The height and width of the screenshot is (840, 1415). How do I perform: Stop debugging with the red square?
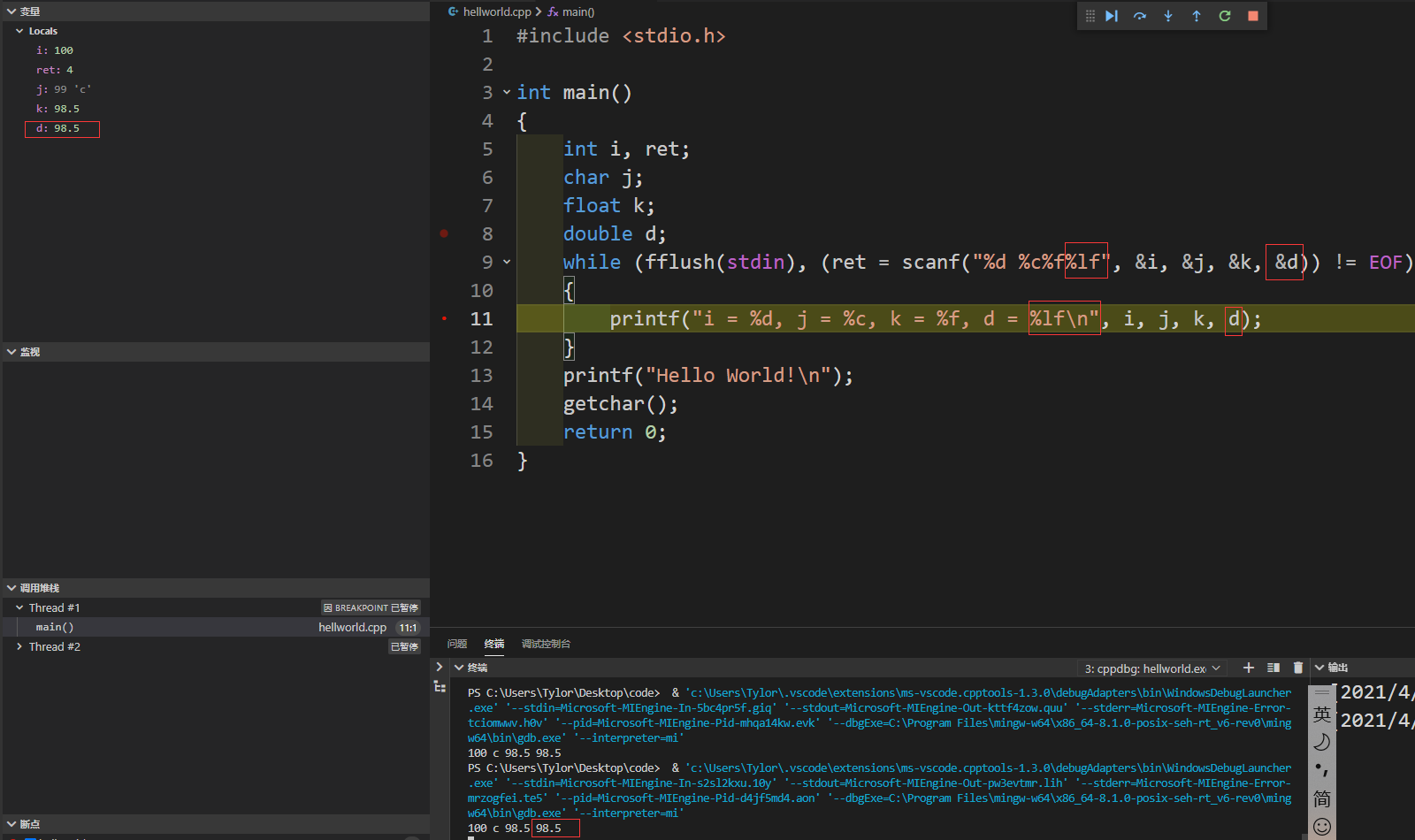pos(1253,16)
